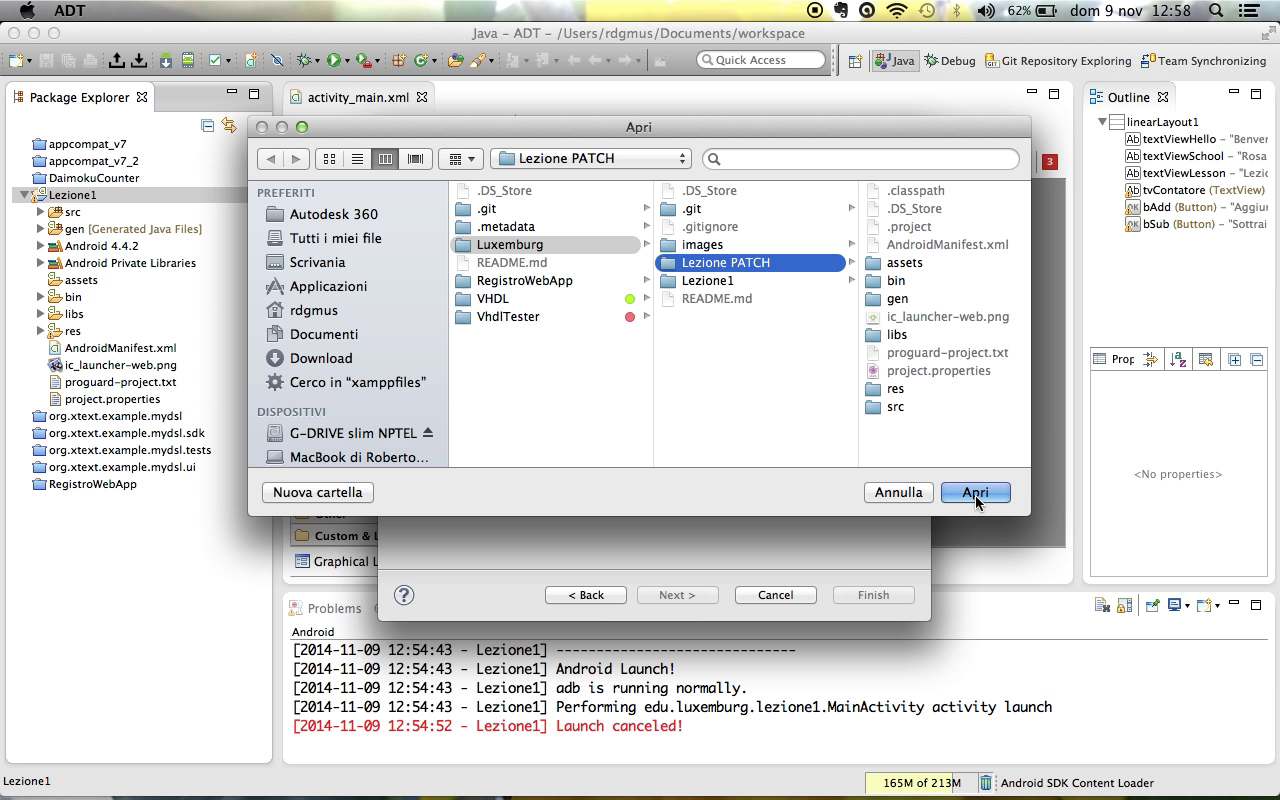1280x800 pixels.
Task: Collapse linearLayout1 in Outline
Action: click(1102, 122)
